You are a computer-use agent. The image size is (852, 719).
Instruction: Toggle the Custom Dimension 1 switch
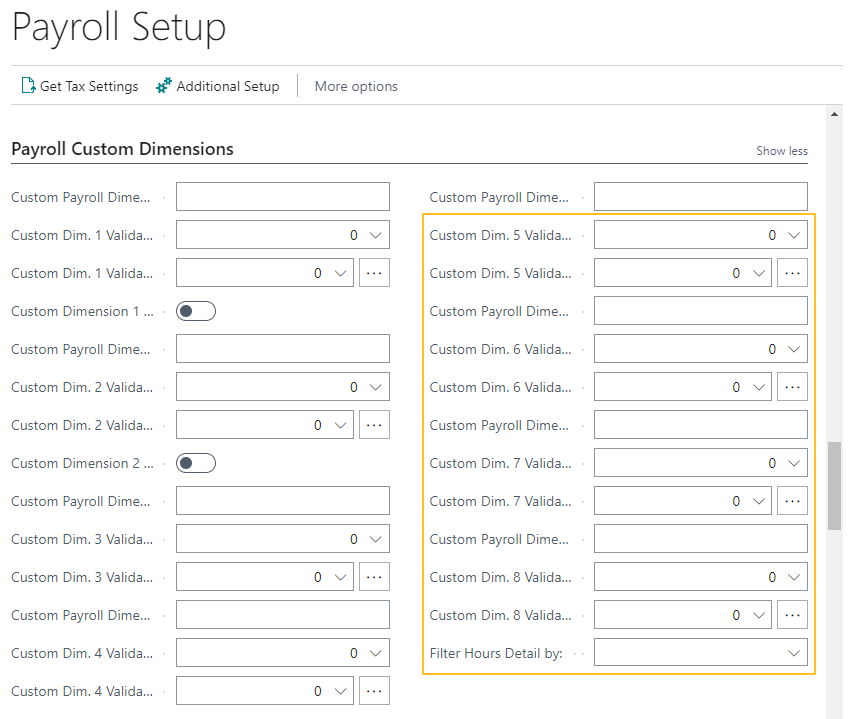(196, 311)
